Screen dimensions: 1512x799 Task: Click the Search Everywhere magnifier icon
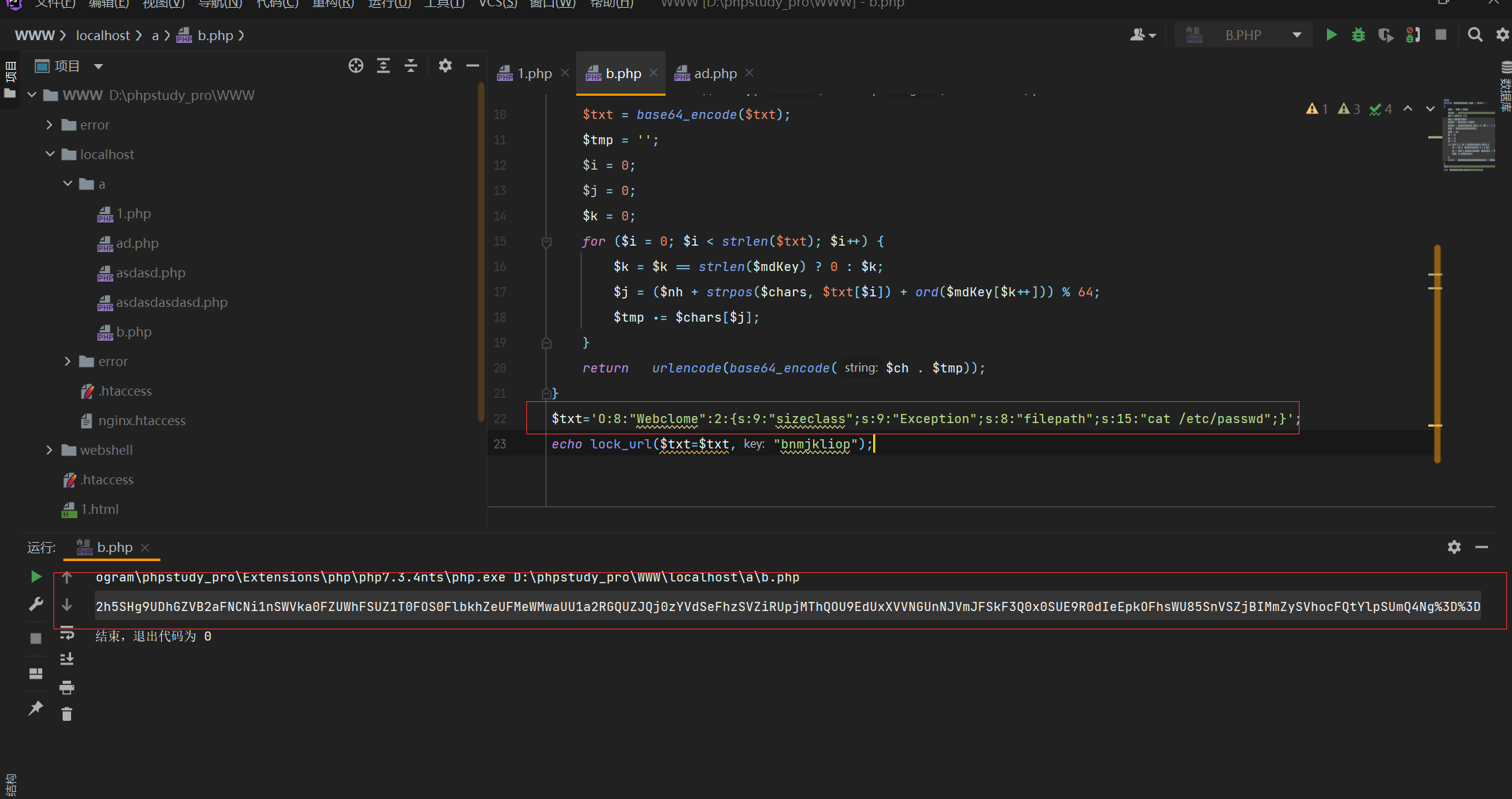(1475, 35)
